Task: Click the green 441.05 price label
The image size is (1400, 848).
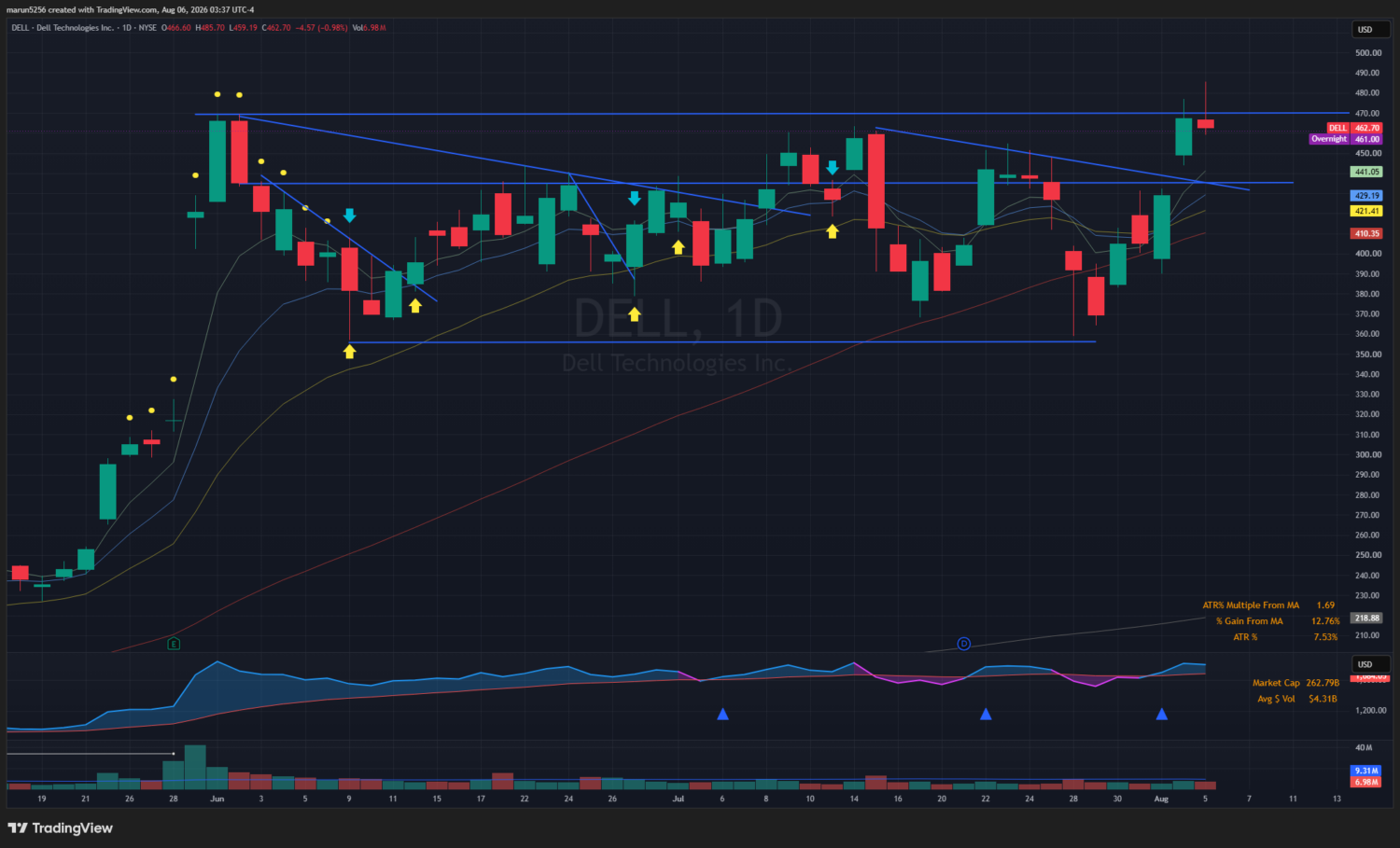Action: click(1367, 172)
